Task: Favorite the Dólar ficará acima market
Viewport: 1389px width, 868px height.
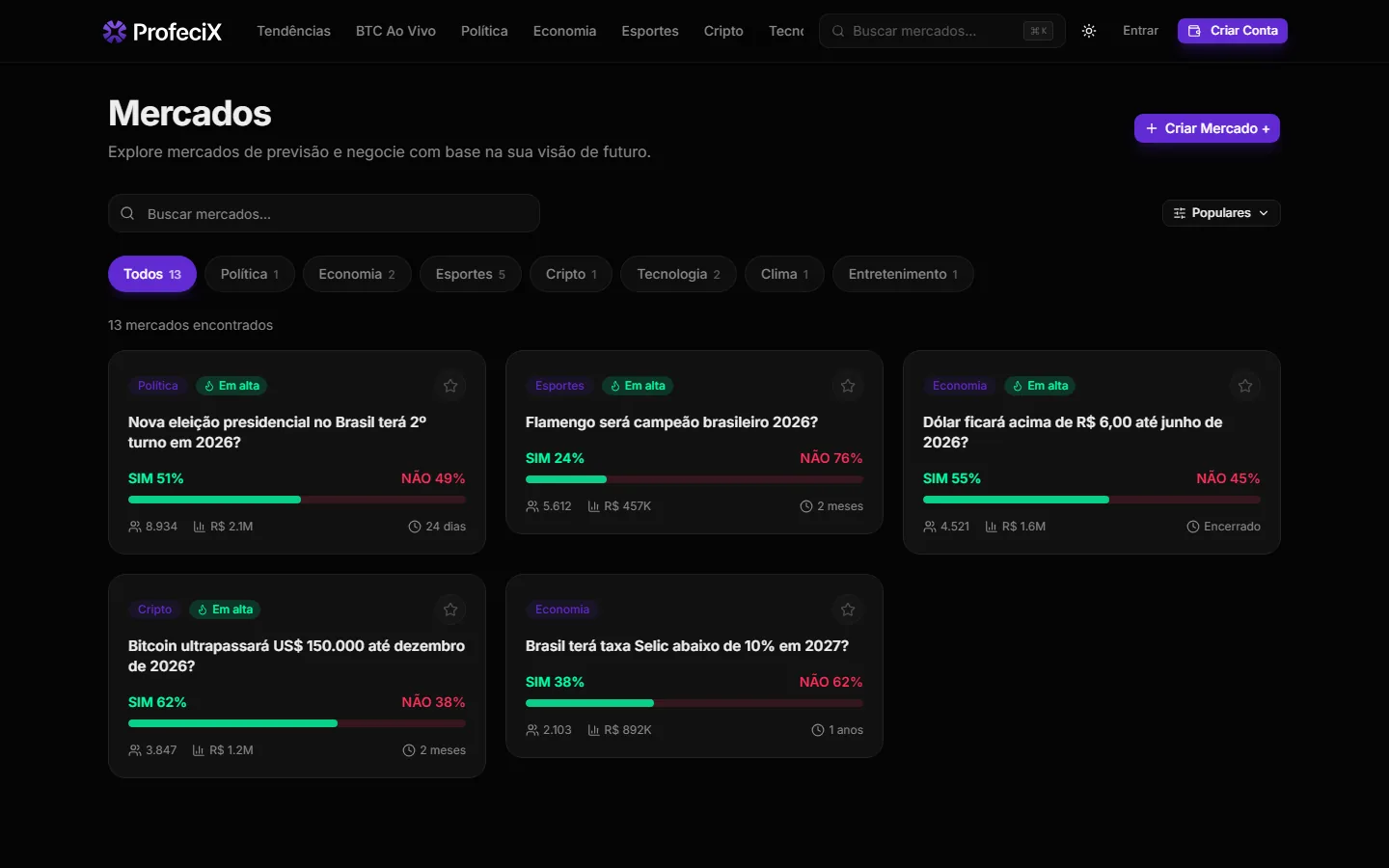Action: point(1245,386)
